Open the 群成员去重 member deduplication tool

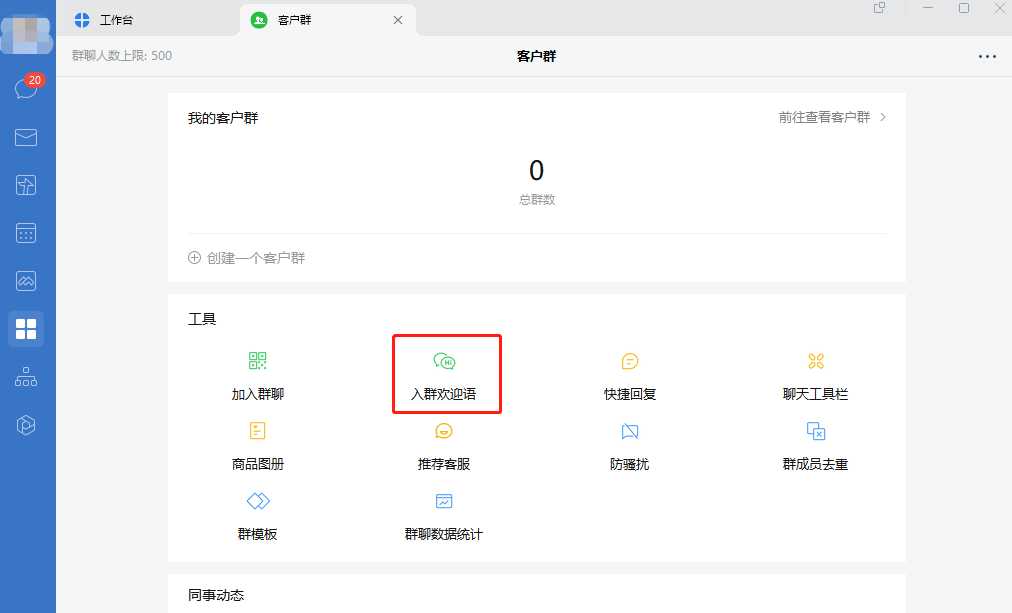(816, 443)
